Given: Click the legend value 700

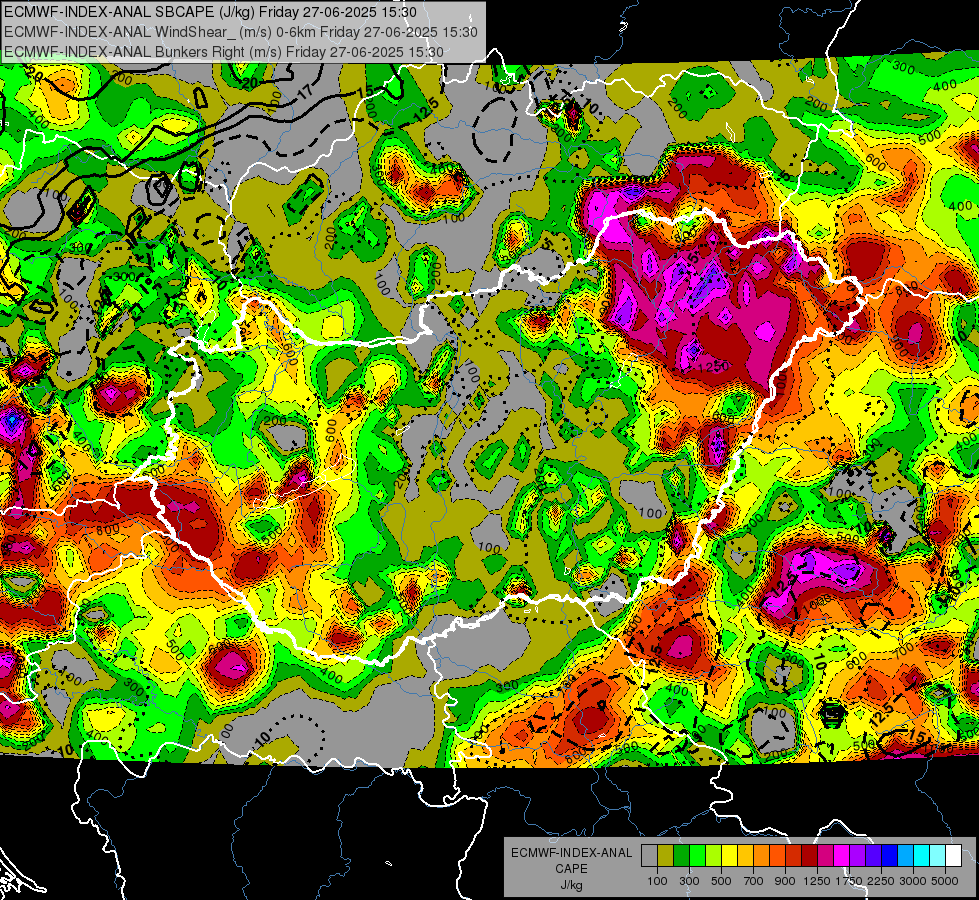Looking at the screenshot, I should pyautogui.click(x=754, y=881).
